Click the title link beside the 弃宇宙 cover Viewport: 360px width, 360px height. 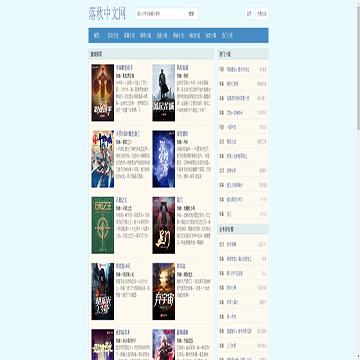coord(181,266)
